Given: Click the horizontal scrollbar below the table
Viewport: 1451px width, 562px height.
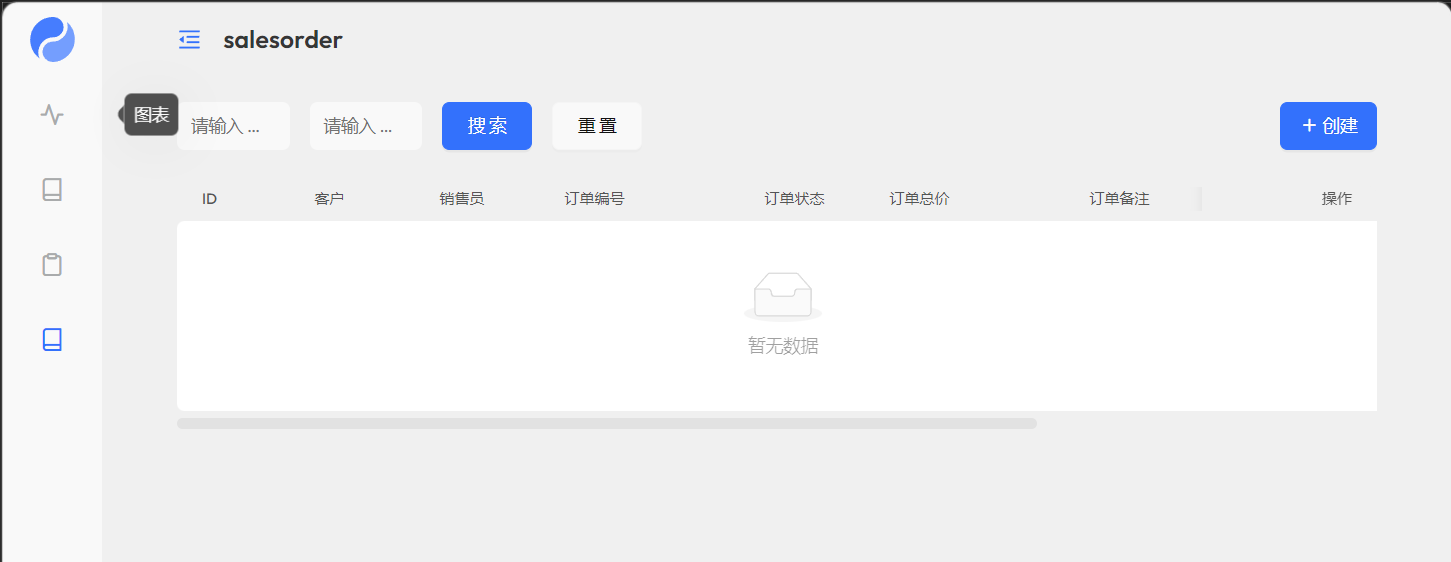Looking at the screenshot, I should coord(606,424).
